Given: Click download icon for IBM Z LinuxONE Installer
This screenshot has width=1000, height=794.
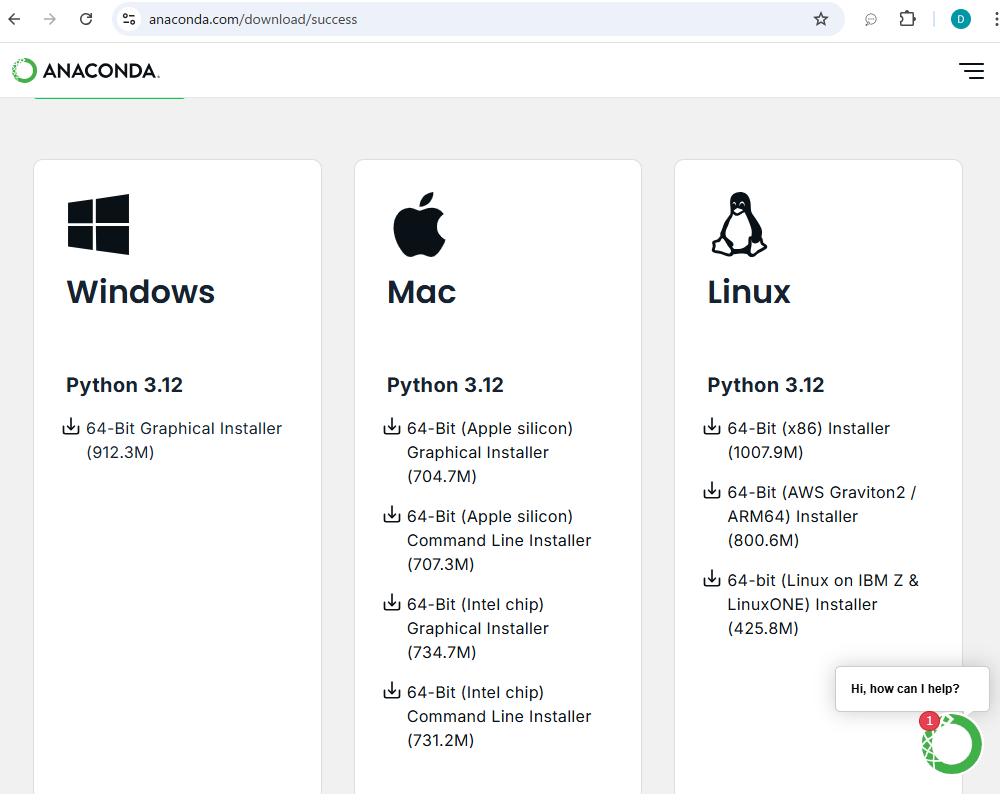Looking at the screenshot, I should [712, 579].
